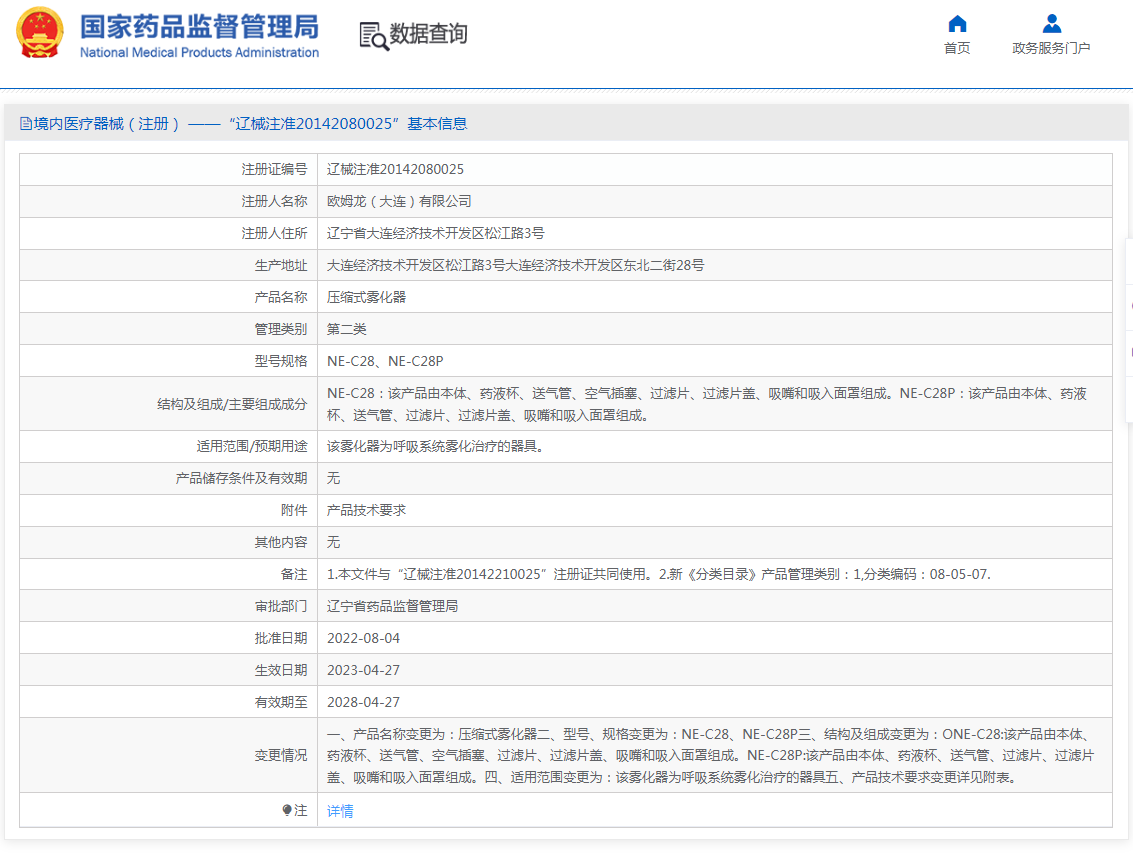
Task: Click the bulb icon beside 注
Action: (287, 810)
